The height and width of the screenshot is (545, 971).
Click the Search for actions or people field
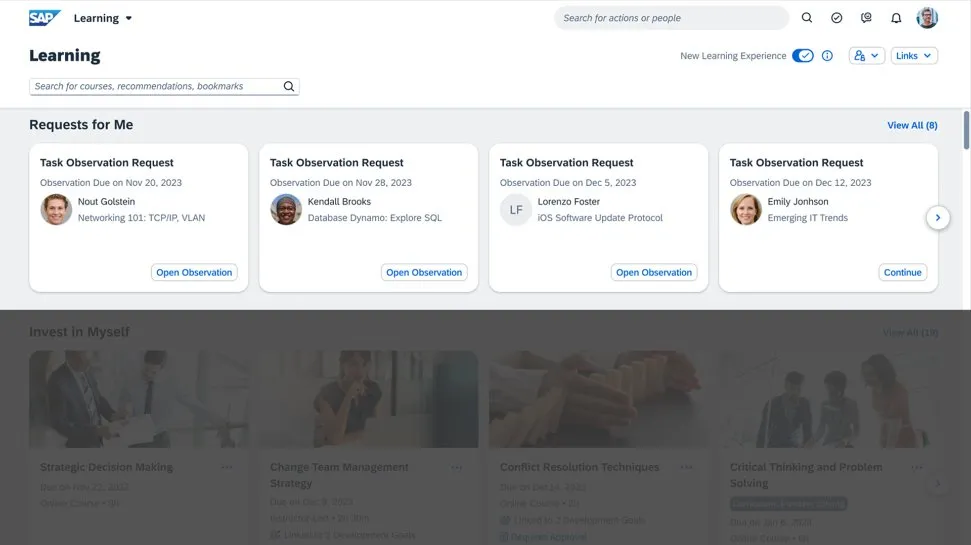pos(670,18)
